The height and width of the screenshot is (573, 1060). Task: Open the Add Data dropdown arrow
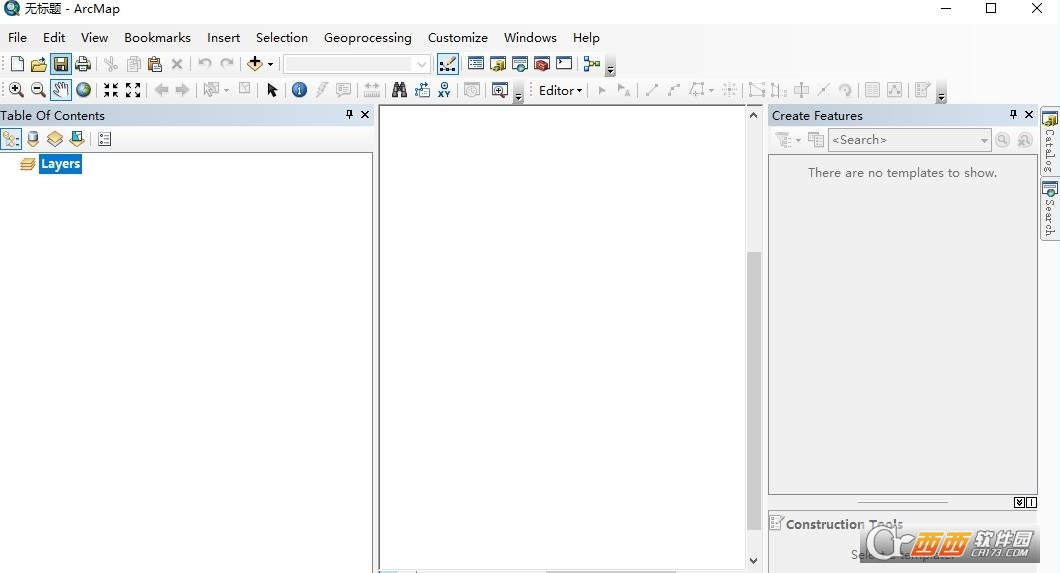270,65
